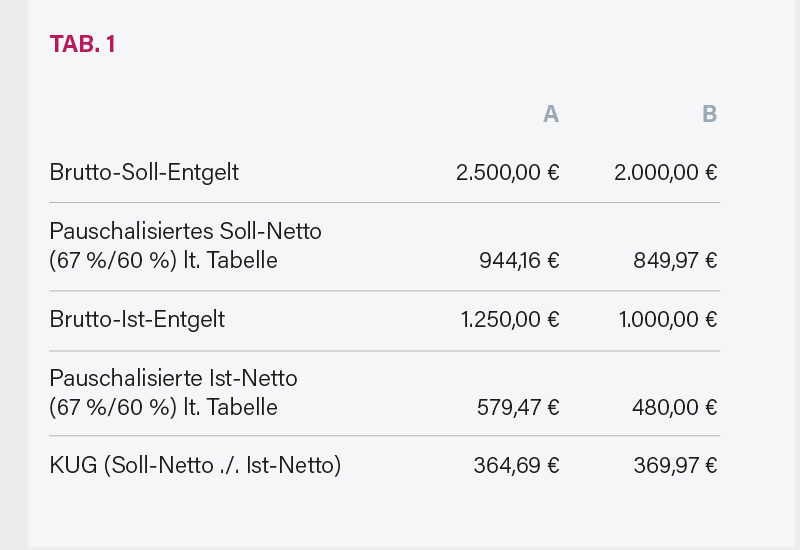Select the 369,97 € KUG value
This screenshot has height=550, width=800.
point(675,465)
